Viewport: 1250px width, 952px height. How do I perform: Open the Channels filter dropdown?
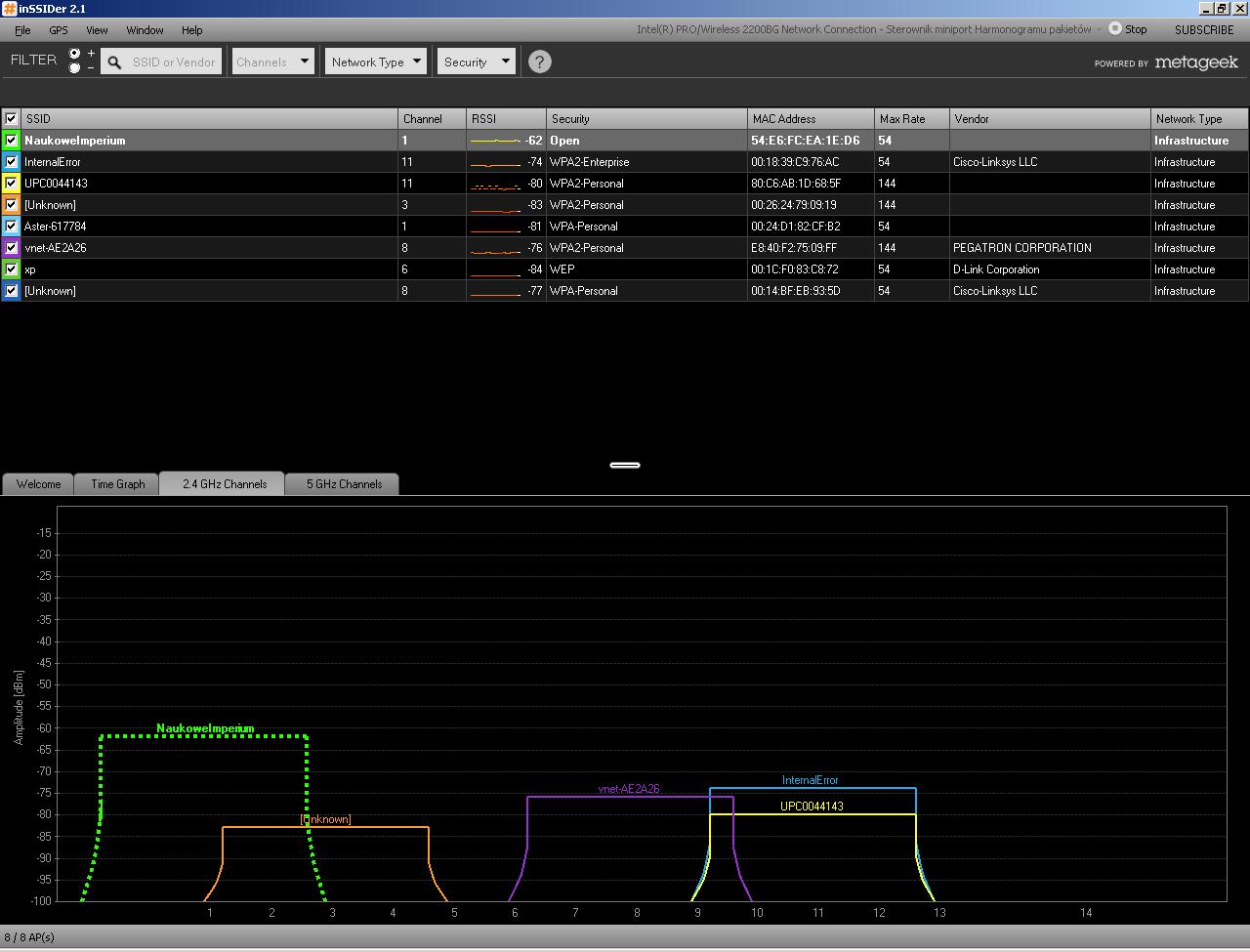pyautogui.click(x=272, y=62)
